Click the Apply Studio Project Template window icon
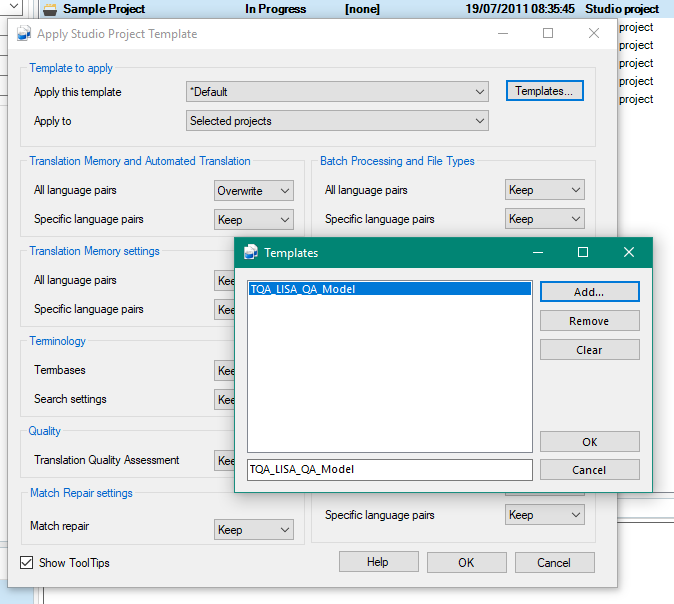Screen dimensions: 674x604 [x=24, y=34]
